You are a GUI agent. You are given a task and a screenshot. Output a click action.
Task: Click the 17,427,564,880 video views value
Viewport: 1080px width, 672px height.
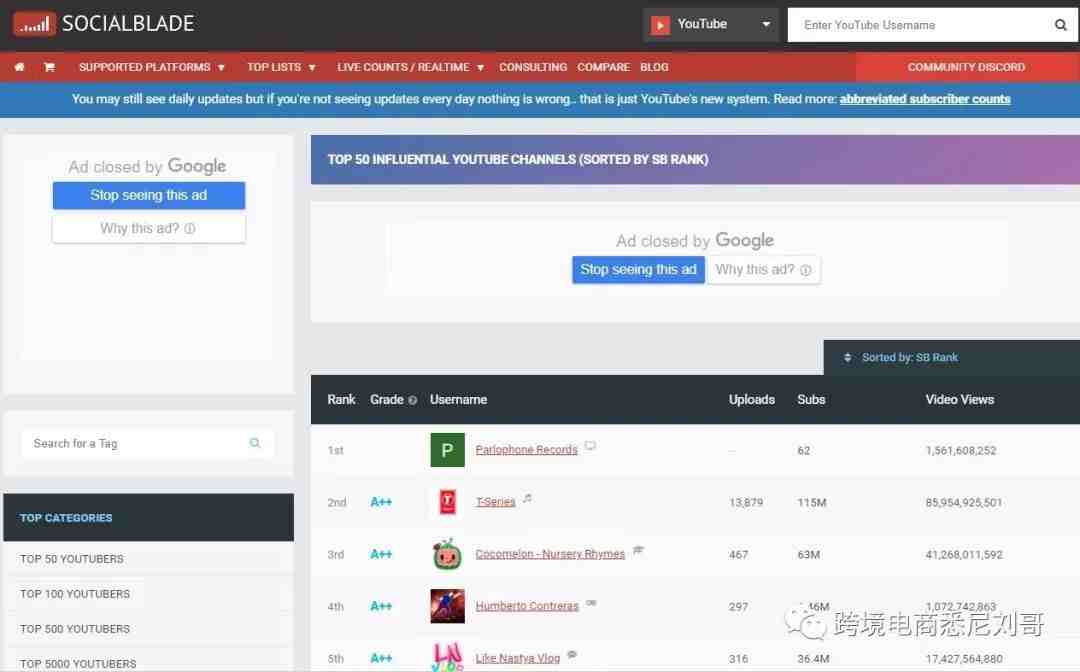coord(964,659)
